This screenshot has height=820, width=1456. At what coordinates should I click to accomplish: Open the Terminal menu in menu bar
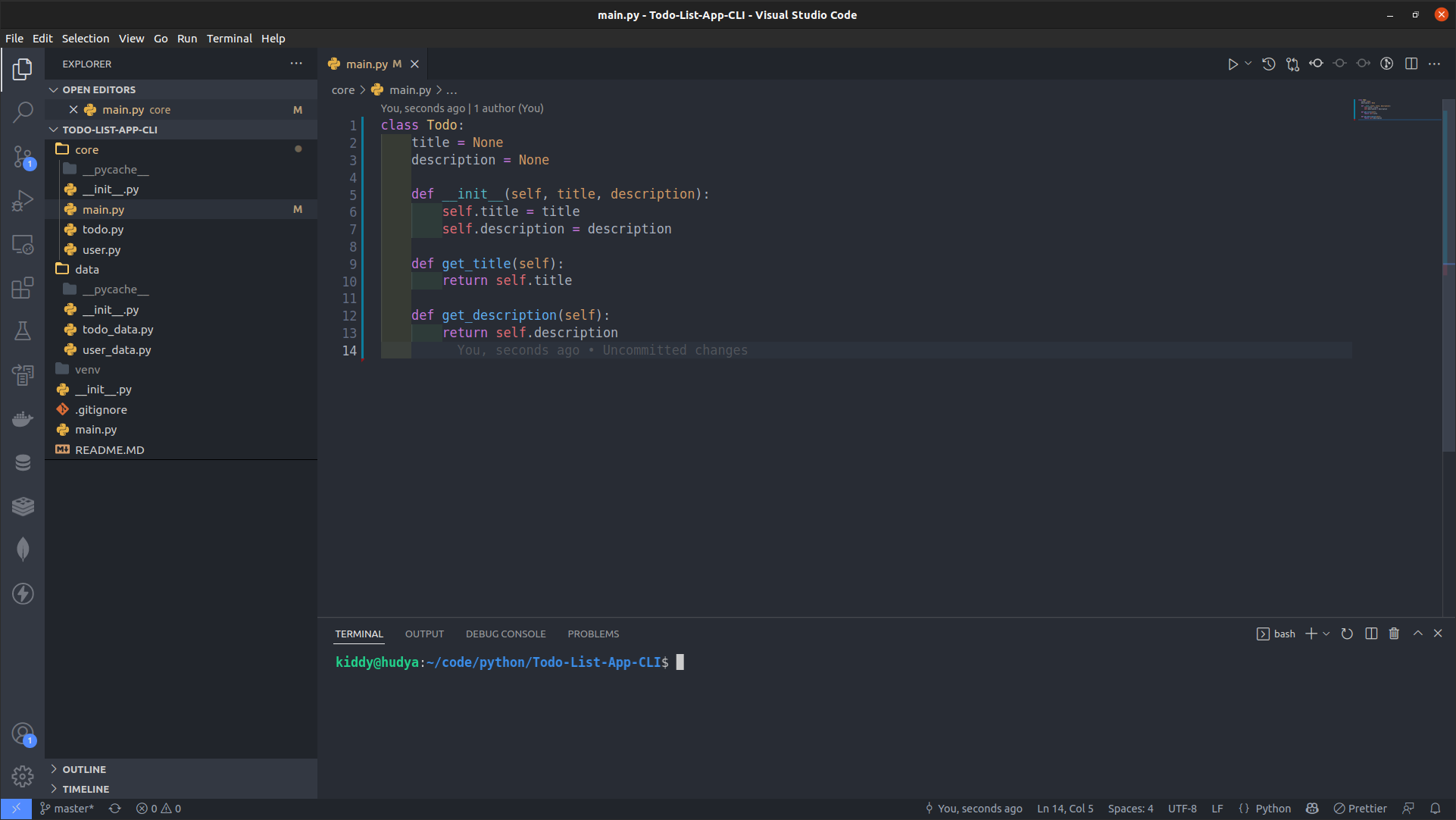pos(229,39)
